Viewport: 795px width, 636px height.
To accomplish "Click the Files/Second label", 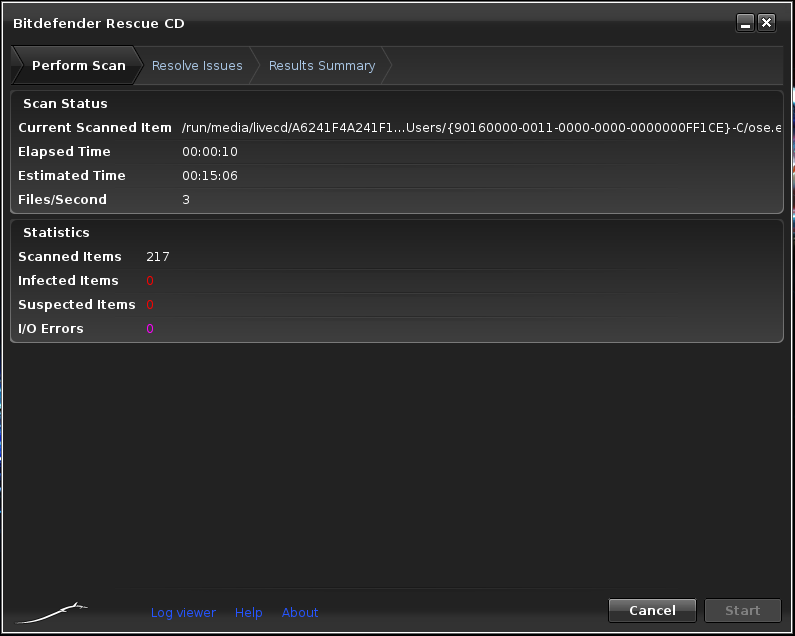I will 62,199.
